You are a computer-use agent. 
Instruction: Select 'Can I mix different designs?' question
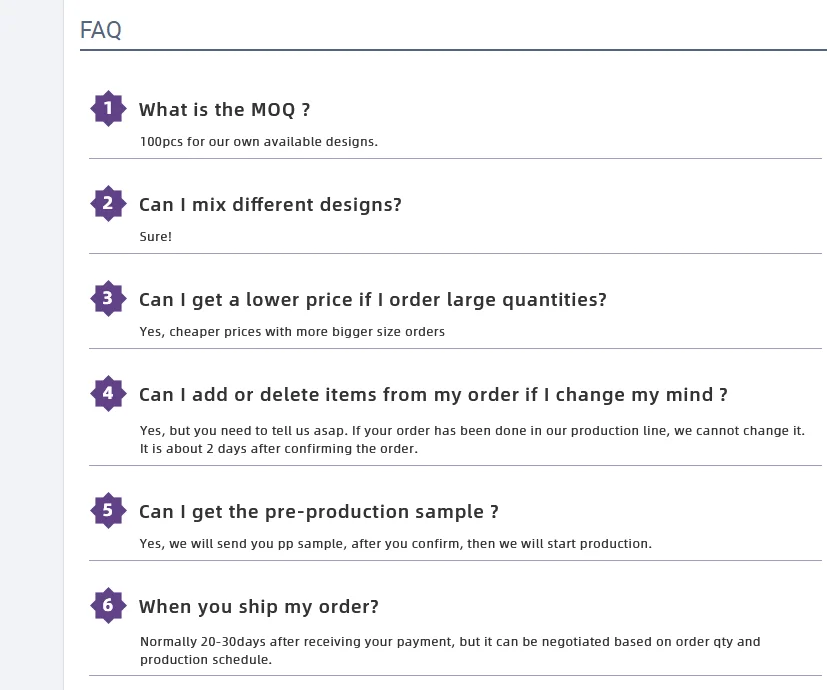[270, 205]
